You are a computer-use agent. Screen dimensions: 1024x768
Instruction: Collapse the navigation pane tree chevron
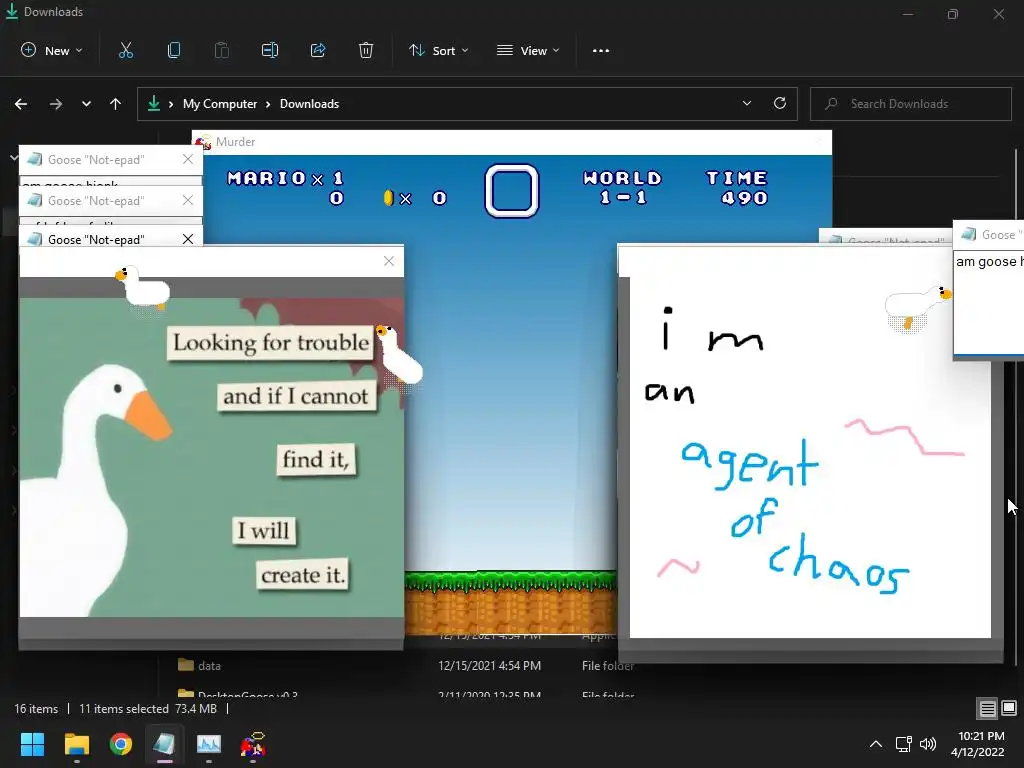click(13, 157)
